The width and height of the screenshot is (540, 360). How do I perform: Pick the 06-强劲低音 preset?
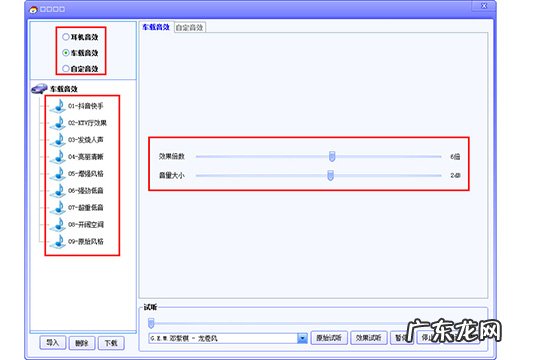(86, 191)
